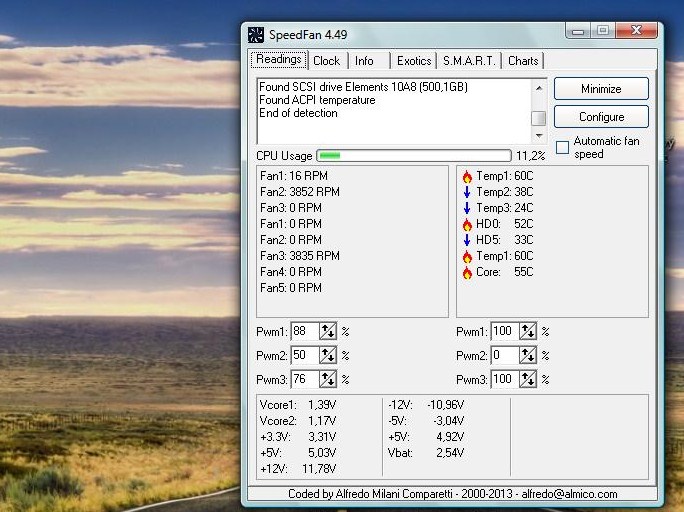Click the blue arrow icon next to HD5: 33C
684x512 pixels.
pyautogui.click(x=467, y=240)
